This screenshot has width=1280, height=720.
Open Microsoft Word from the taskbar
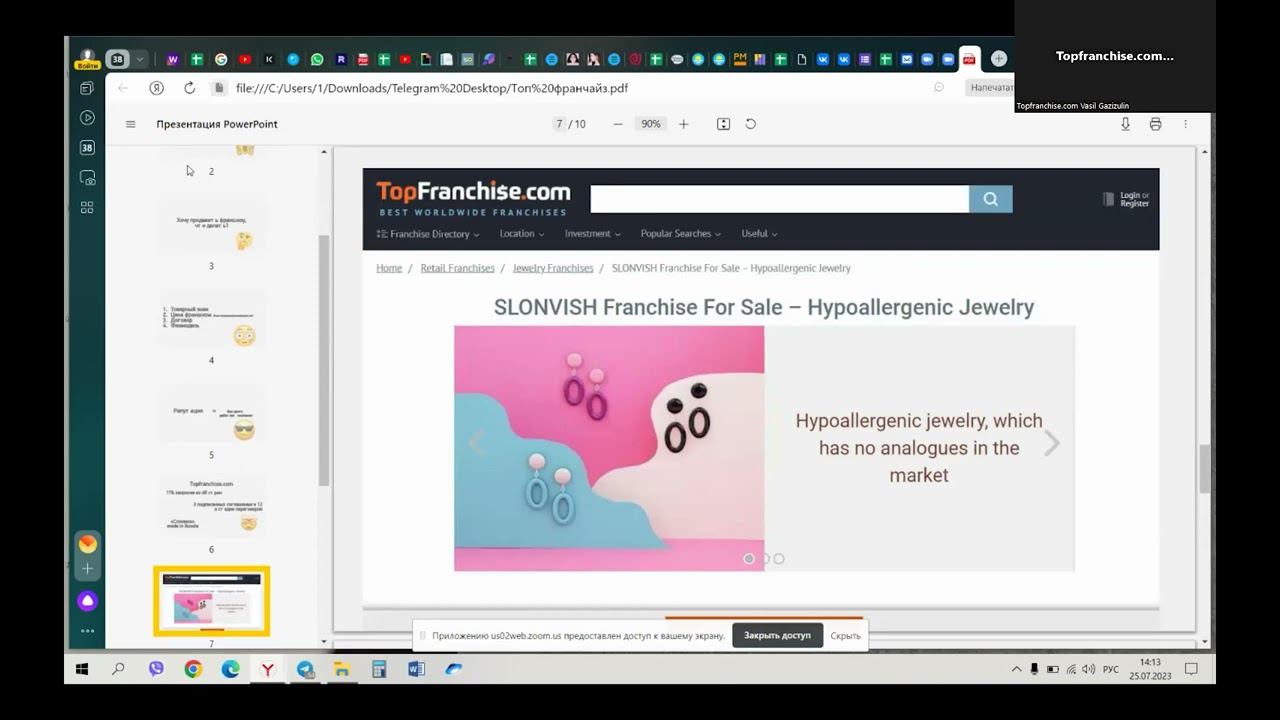click(416, 669)
